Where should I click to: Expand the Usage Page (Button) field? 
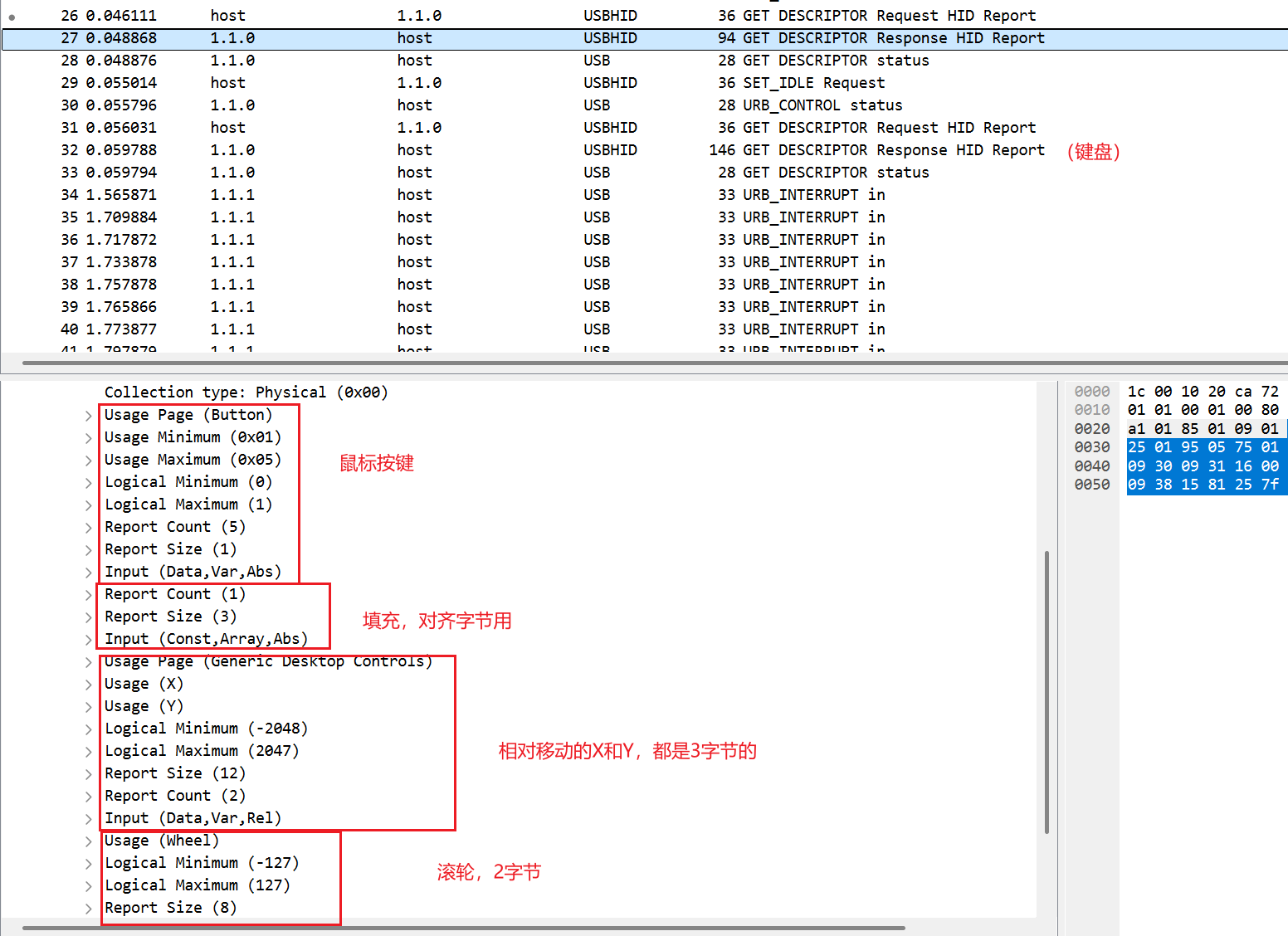coord(88,416)
